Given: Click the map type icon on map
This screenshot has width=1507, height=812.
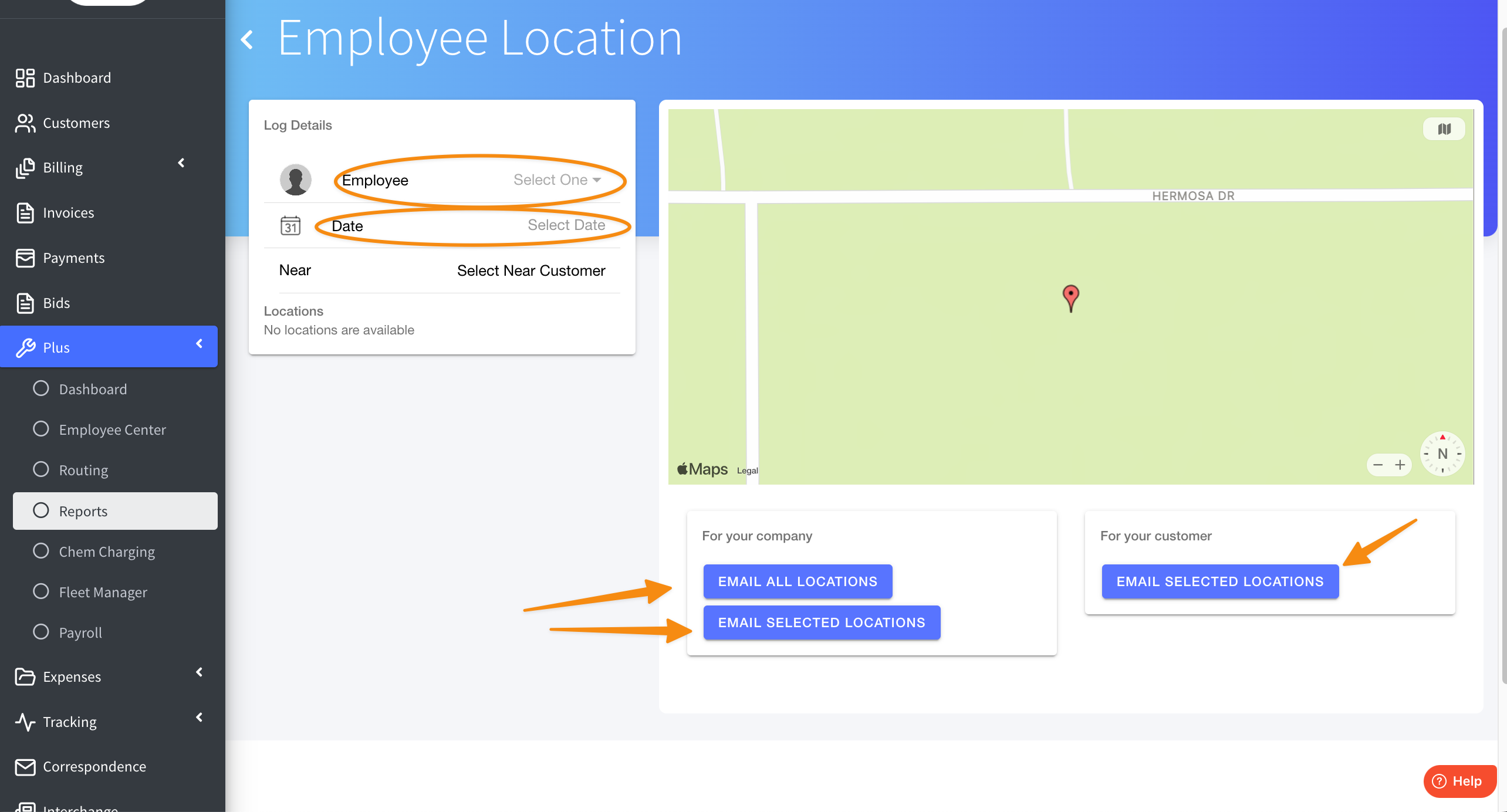Looking at the screenshot, I should [x=1444, y=129].
